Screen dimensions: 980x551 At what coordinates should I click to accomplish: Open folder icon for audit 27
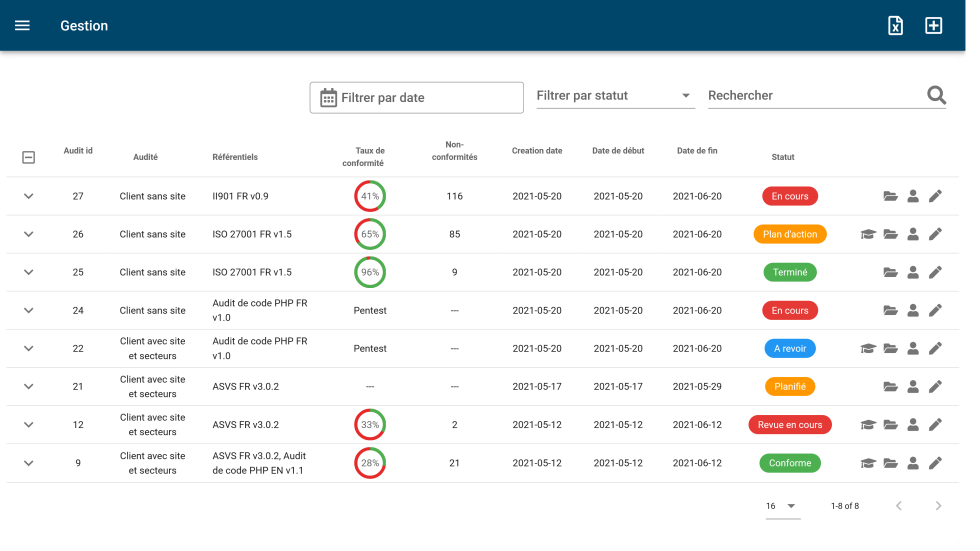tap(890, 197)
